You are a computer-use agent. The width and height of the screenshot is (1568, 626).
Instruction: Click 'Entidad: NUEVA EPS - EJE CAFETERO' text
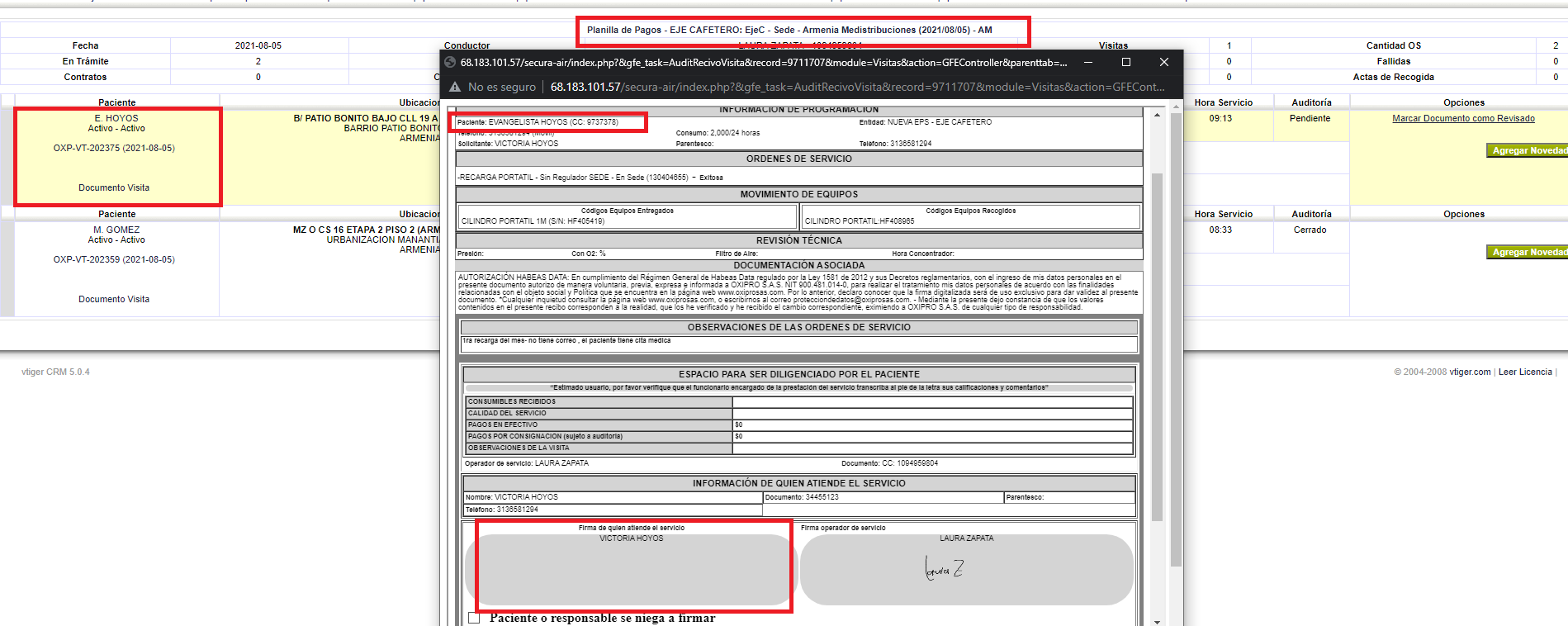[926, 122]
